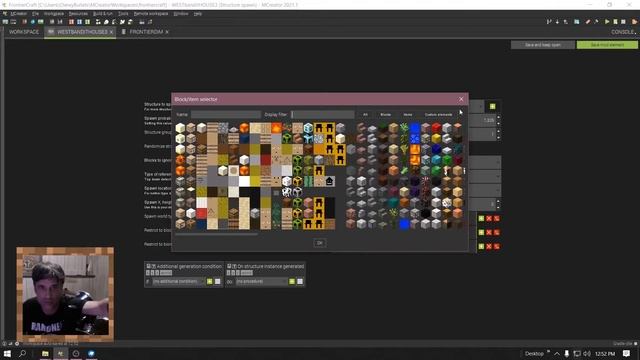Click the green play Run client icon
640x360 pixels.
(607, 22)
